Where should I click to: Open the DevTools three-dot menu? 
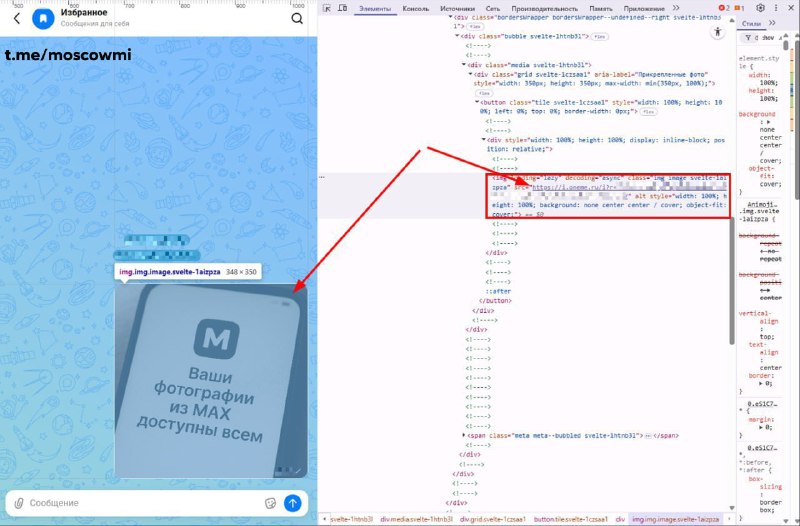776,8
